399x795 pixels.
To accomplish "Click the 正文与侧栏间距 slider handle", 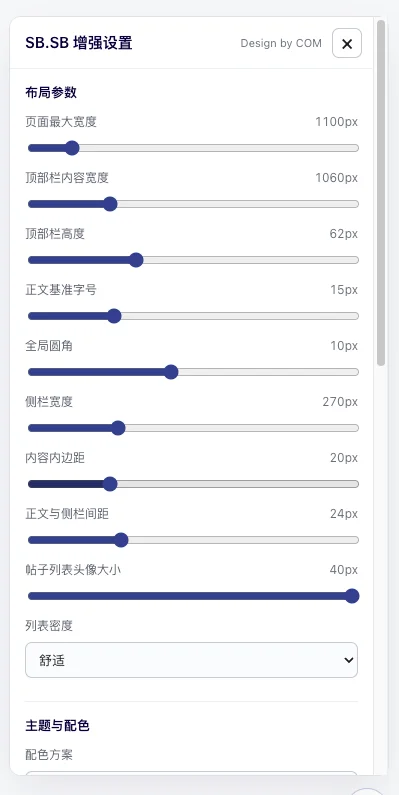I will 121,540.
